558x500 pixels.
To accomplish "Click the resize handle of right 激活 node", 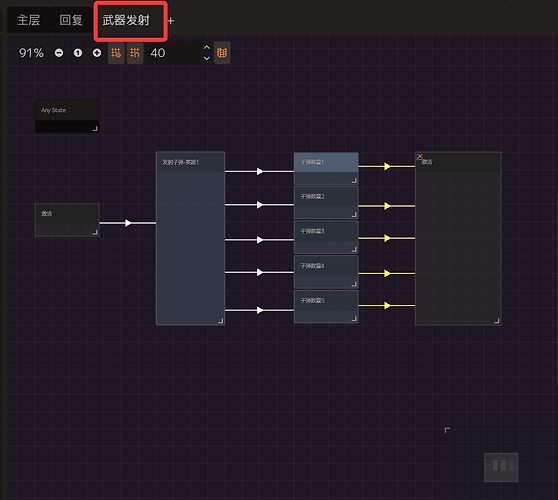I will 497,321.
